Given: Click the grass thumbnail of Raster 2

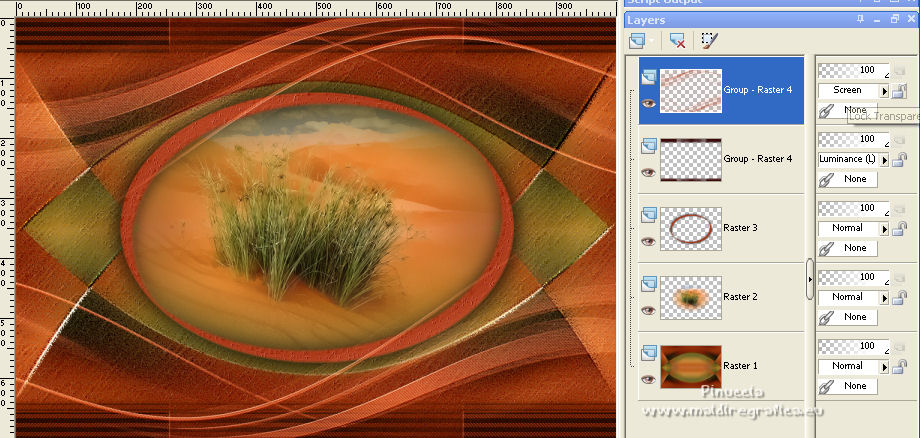Looking at the screenshot, I should pyautogui.click(x=691, y=297).
